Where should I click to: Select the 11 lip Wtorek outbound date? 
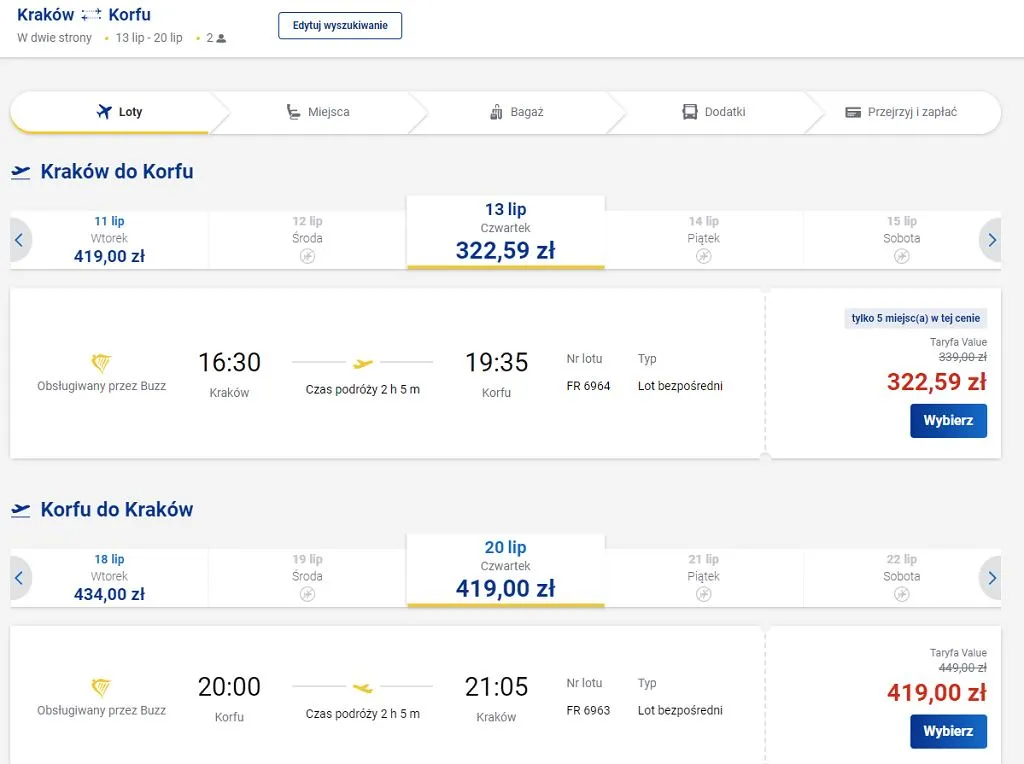[x=109, y=240]
